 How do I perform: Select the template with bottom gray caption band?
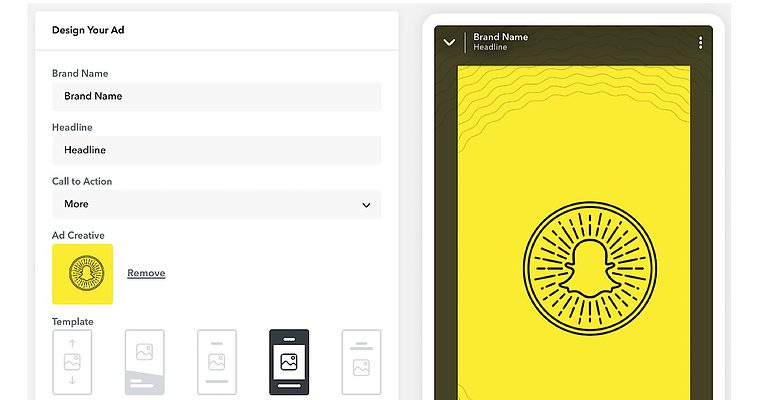(x=144, y=362)
